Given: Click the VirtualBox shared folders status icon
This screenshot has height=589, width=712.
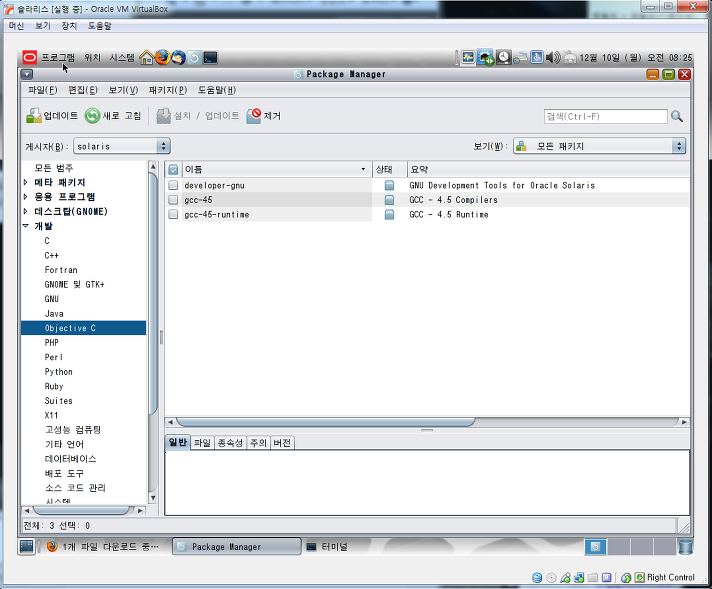Looking at the screenshot, I should [x=593, y=578].
